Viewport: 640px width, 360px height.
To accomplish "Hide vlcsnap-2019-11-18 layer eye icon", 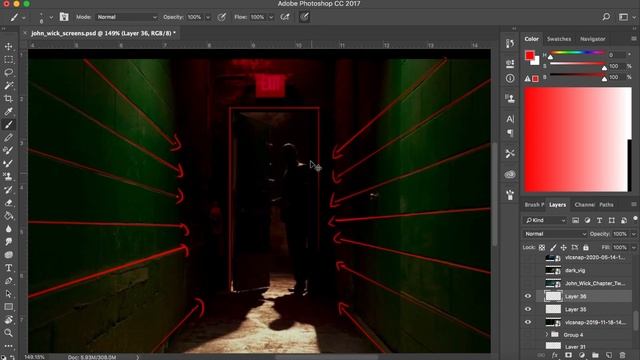I will click(528, 322).
